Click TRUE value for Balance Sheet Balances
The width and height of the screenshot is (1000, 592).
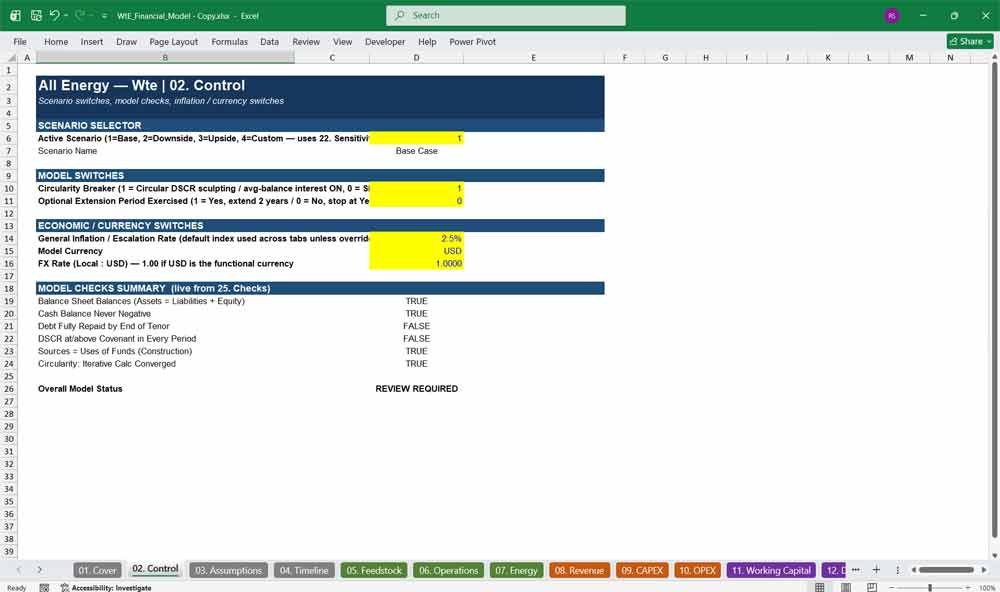(x=416, y=301)
